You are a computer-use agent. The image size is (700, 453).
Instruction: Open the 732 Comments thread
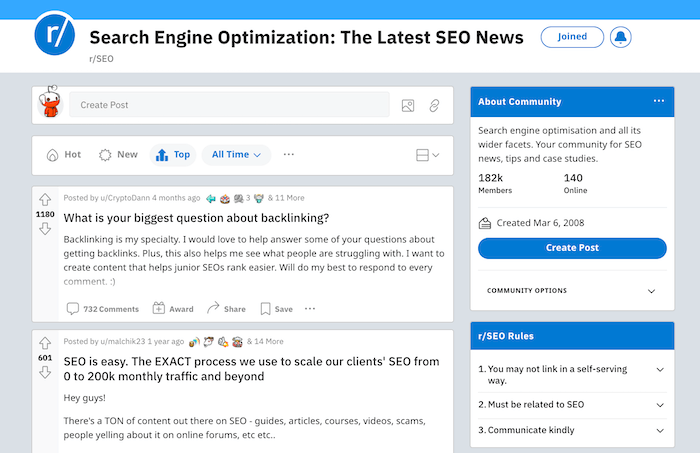coord(103,309)
